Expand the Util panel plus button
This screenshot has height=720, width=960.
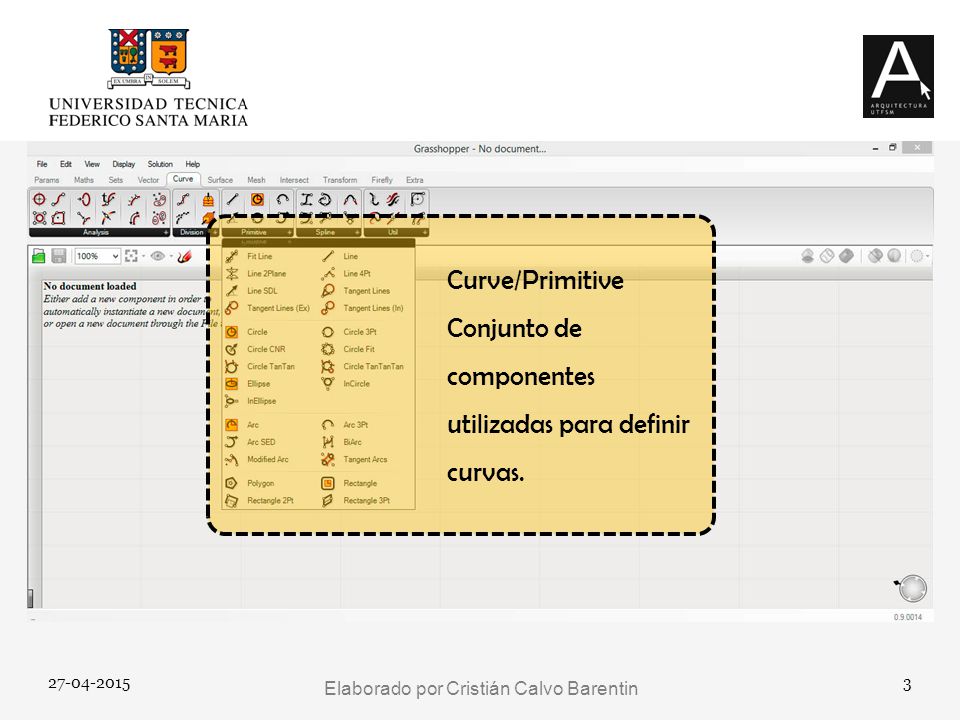[424, 233]
